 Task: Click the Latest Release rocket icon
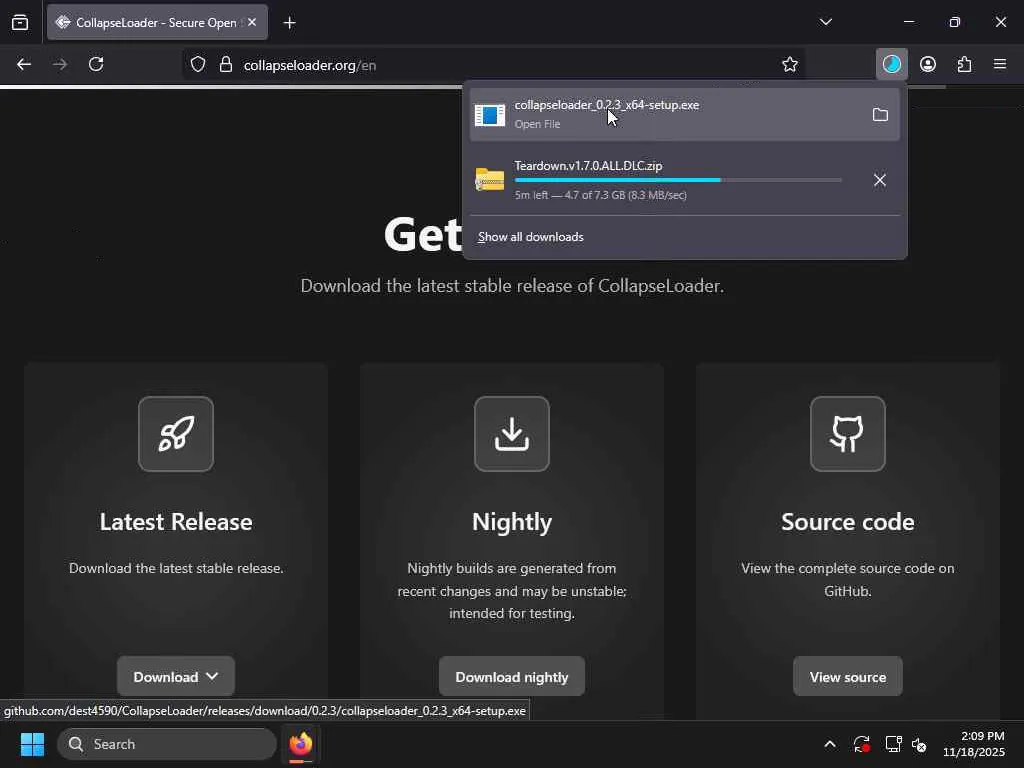[x=176, y=434]
